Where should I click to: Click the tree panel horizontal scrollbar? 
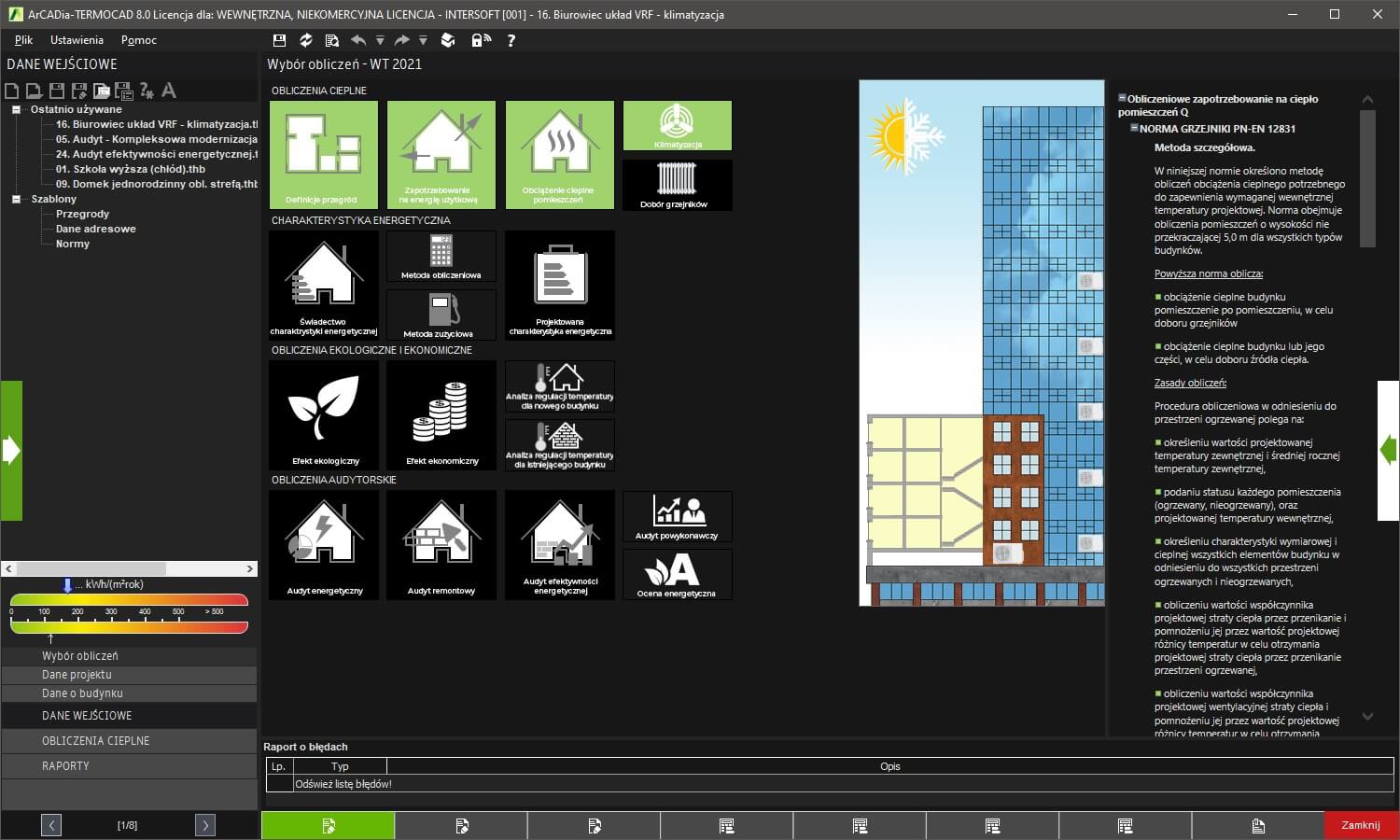coord(129,568)
